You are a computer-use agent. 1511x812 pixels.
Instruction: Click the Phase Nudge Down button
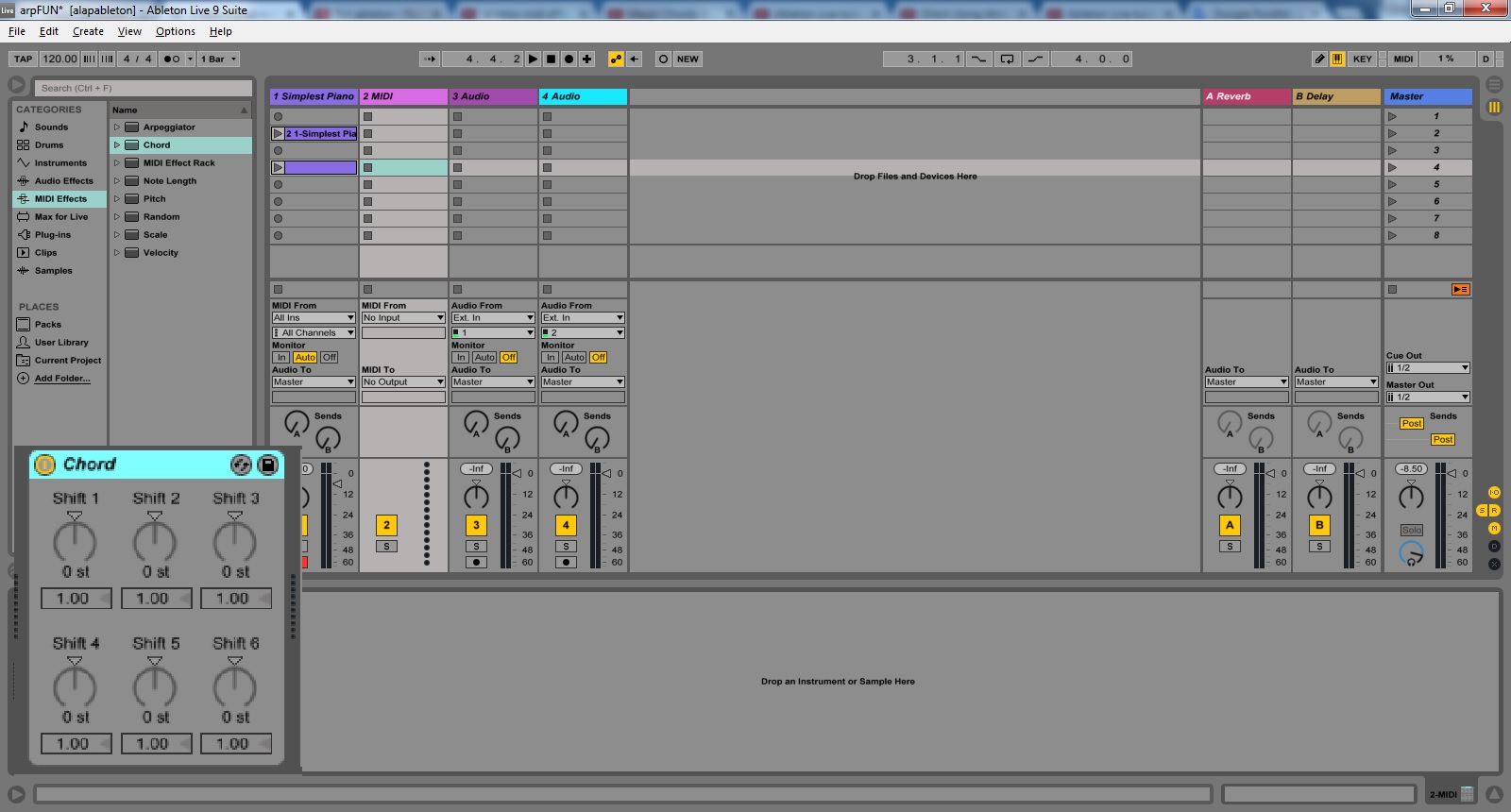(89, 59)
